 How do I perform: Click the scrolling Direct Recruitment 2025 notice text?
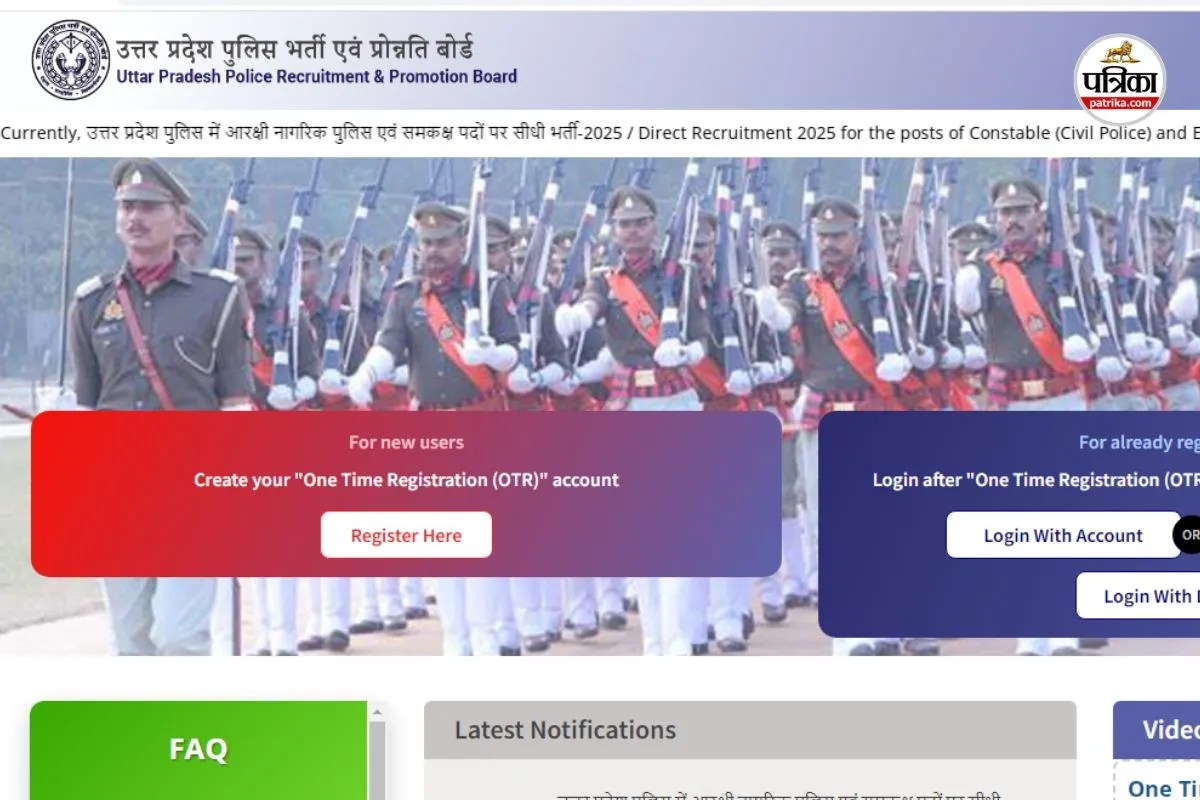600,133
